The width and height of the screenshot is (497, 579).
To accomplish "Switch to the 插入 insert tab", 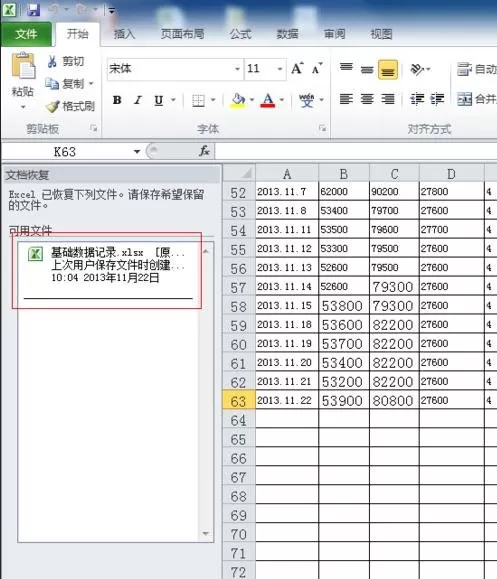I will pyautogui.click(x=124, y=34).
